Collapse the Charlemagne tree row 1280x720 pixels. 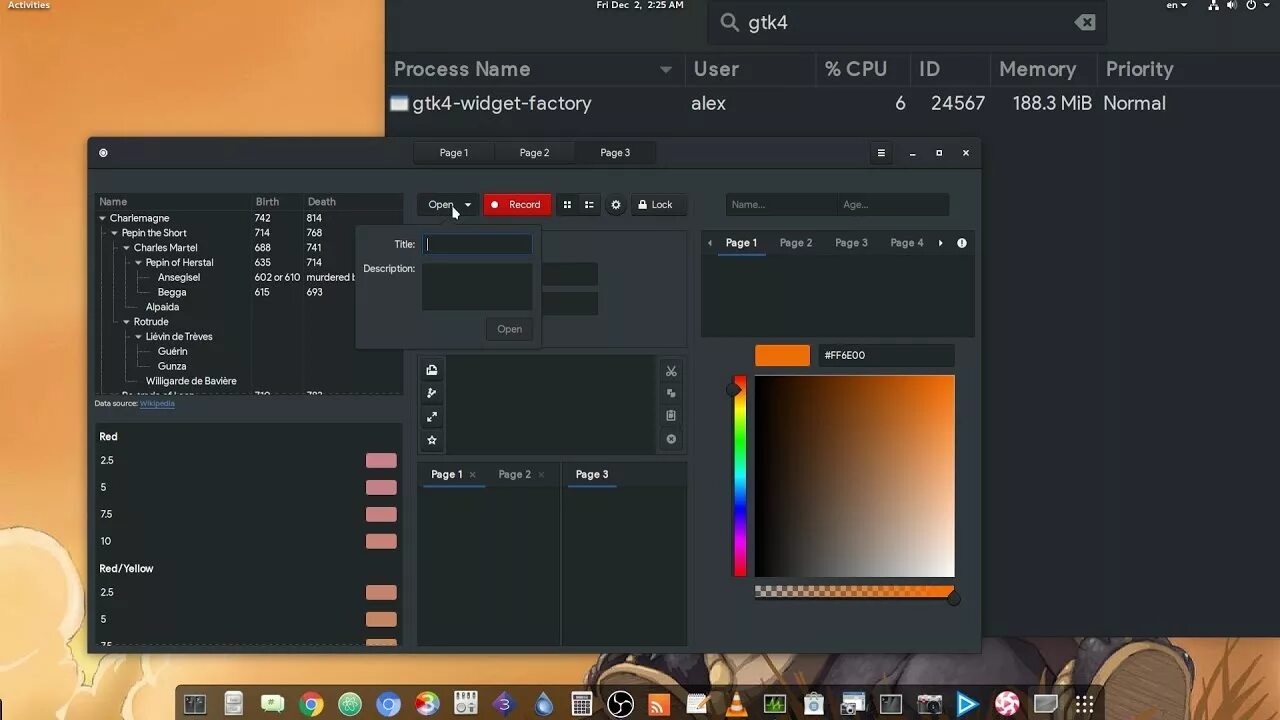coord(102,218)
